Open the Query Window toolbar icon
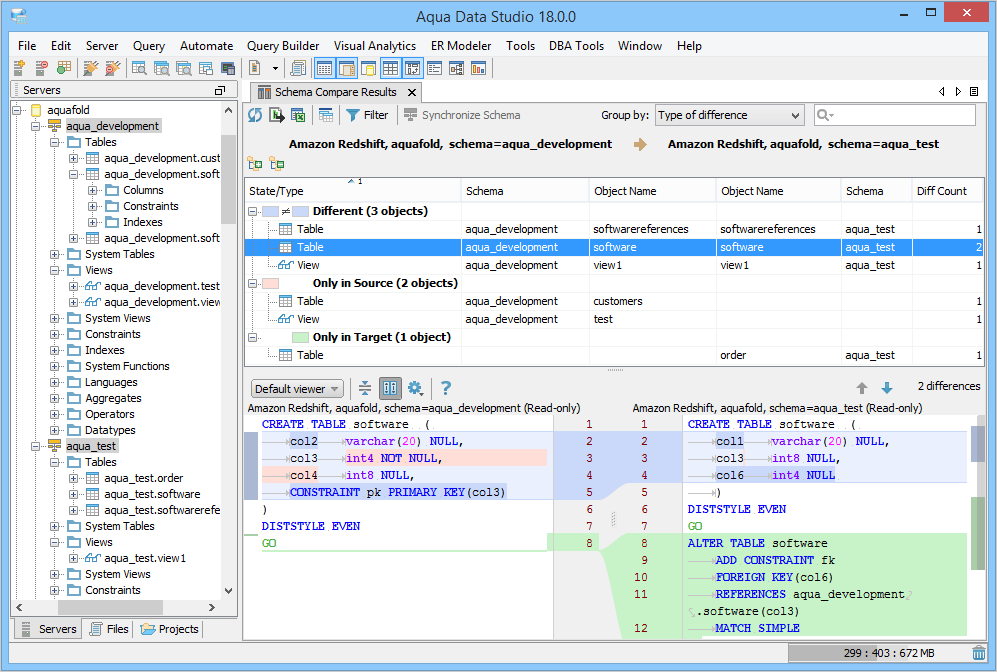 (x=139, y=68)
